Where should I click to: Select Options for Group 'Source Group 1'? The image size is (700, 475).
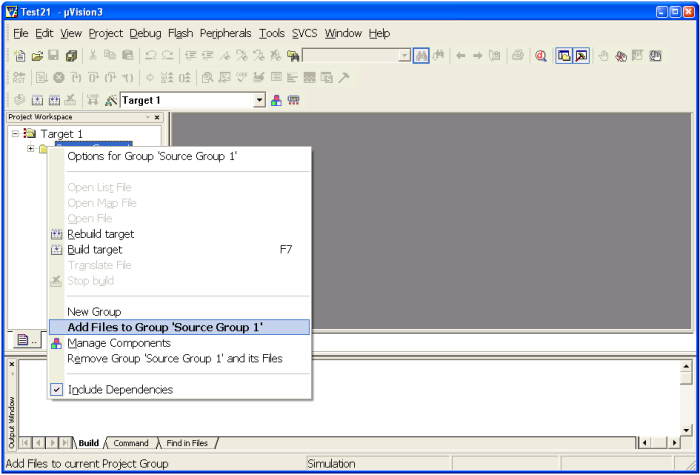(x=179, y=157)
